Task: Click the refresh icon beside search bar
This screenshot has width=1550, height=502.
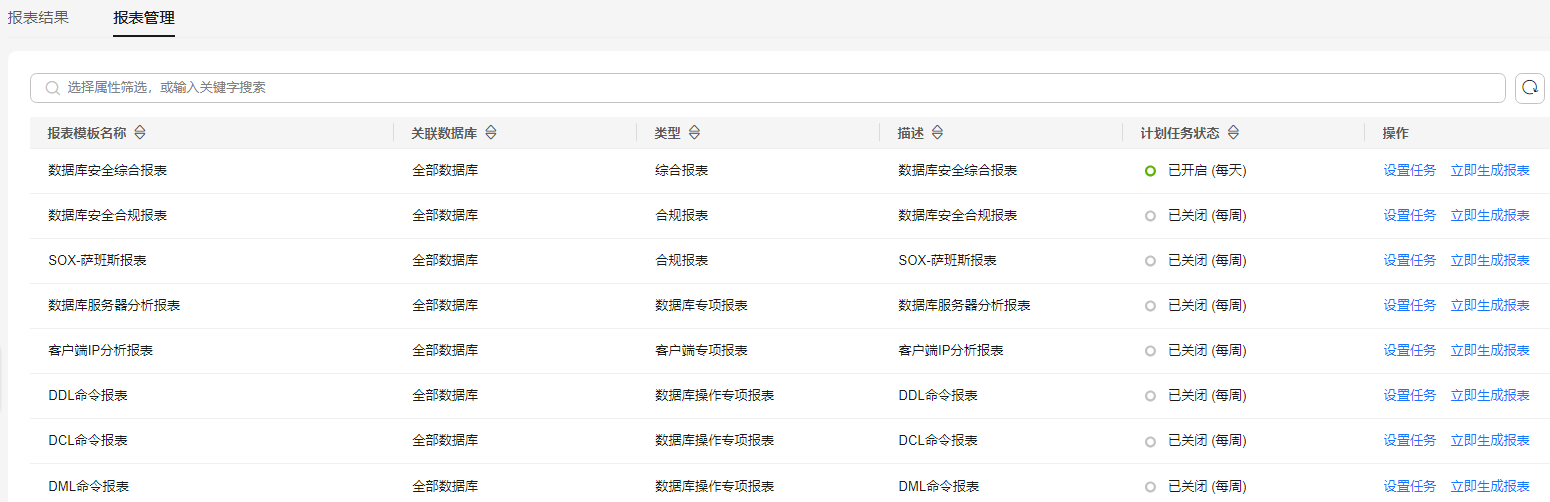Action: point(1530,88)
